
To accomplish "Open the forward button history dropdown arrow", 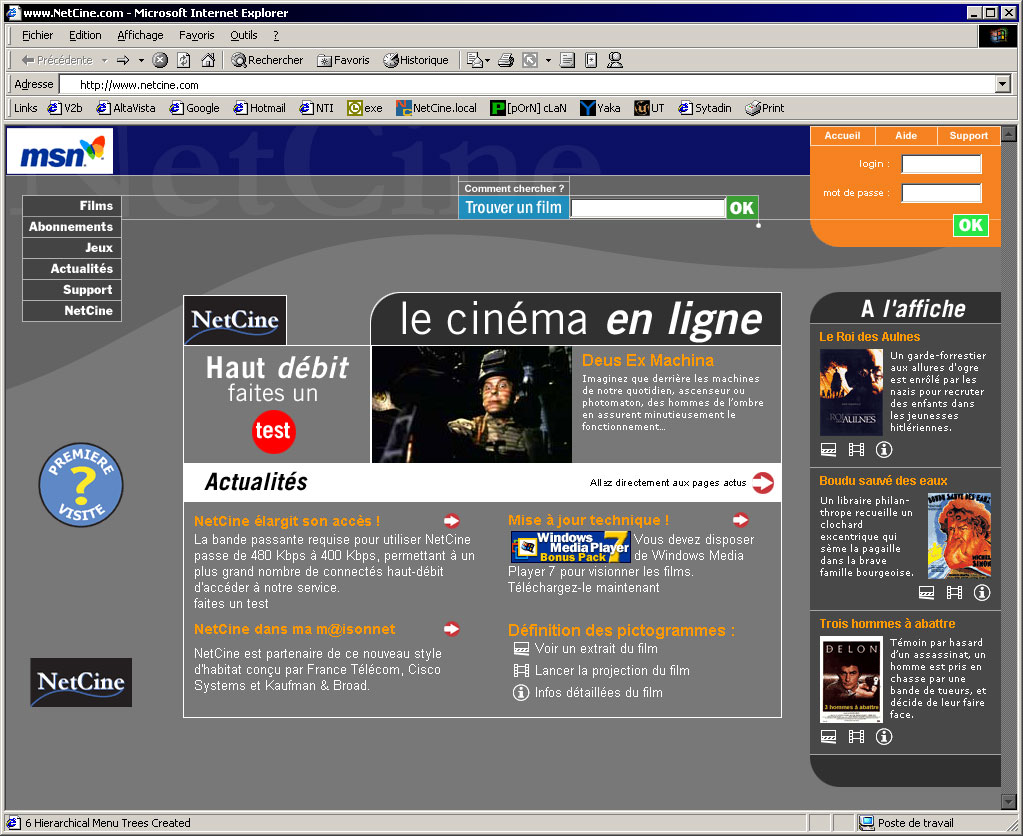I will click(x=141, y=60).
